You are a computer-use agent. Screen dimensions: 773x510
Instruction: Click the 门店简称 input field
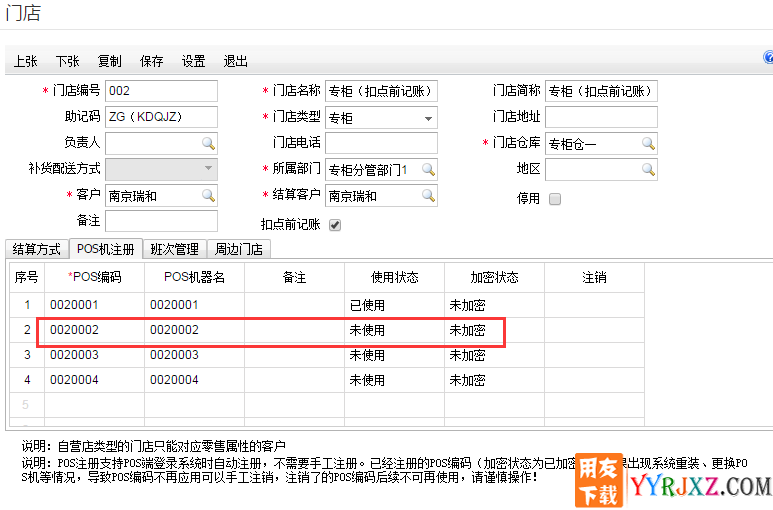601,91
